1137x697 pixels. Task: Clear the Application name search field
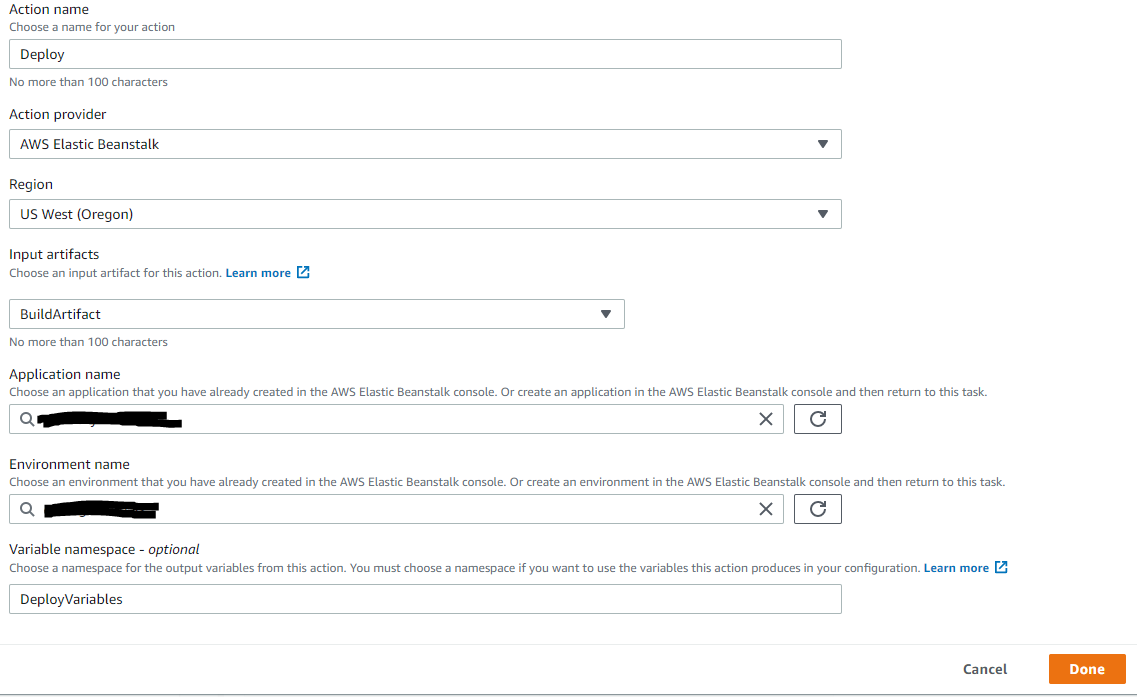(x=766, y=419)
